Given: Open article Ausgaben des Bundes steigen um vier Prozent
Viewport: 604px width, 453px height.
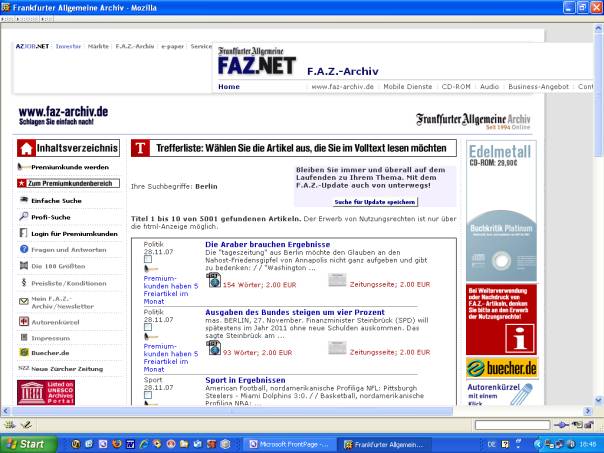Looking at the screenshot, I should [295, 312].
